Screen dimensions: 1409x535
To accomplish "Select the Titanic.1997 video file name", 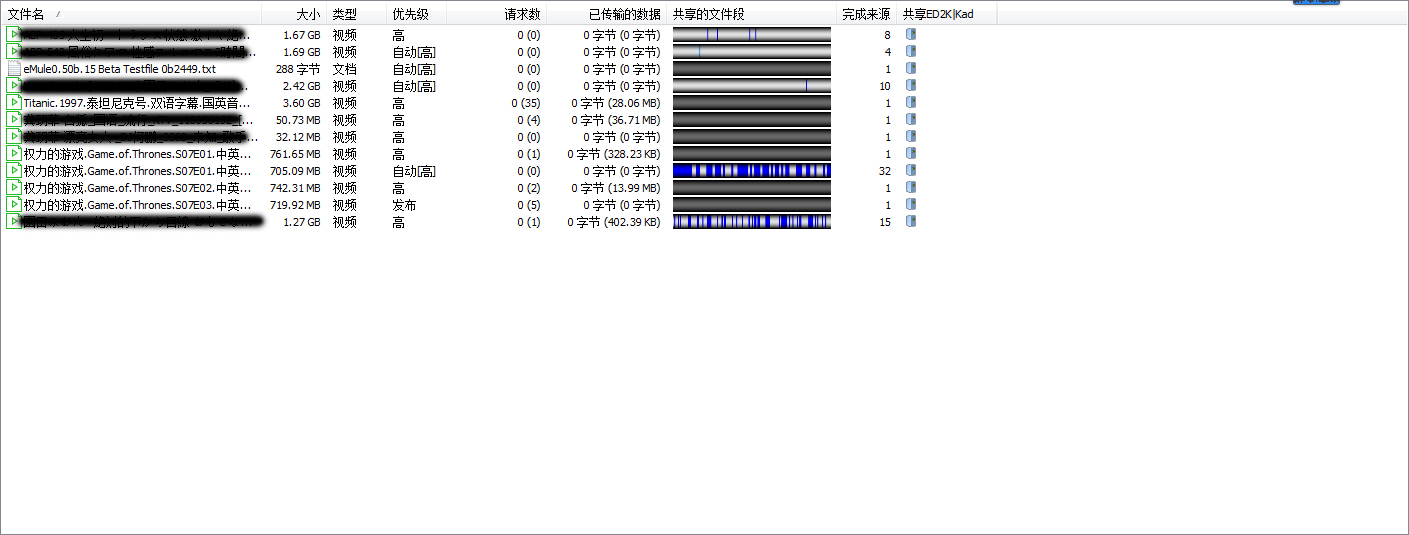I will pyautogui.click(x=137, y=103).
